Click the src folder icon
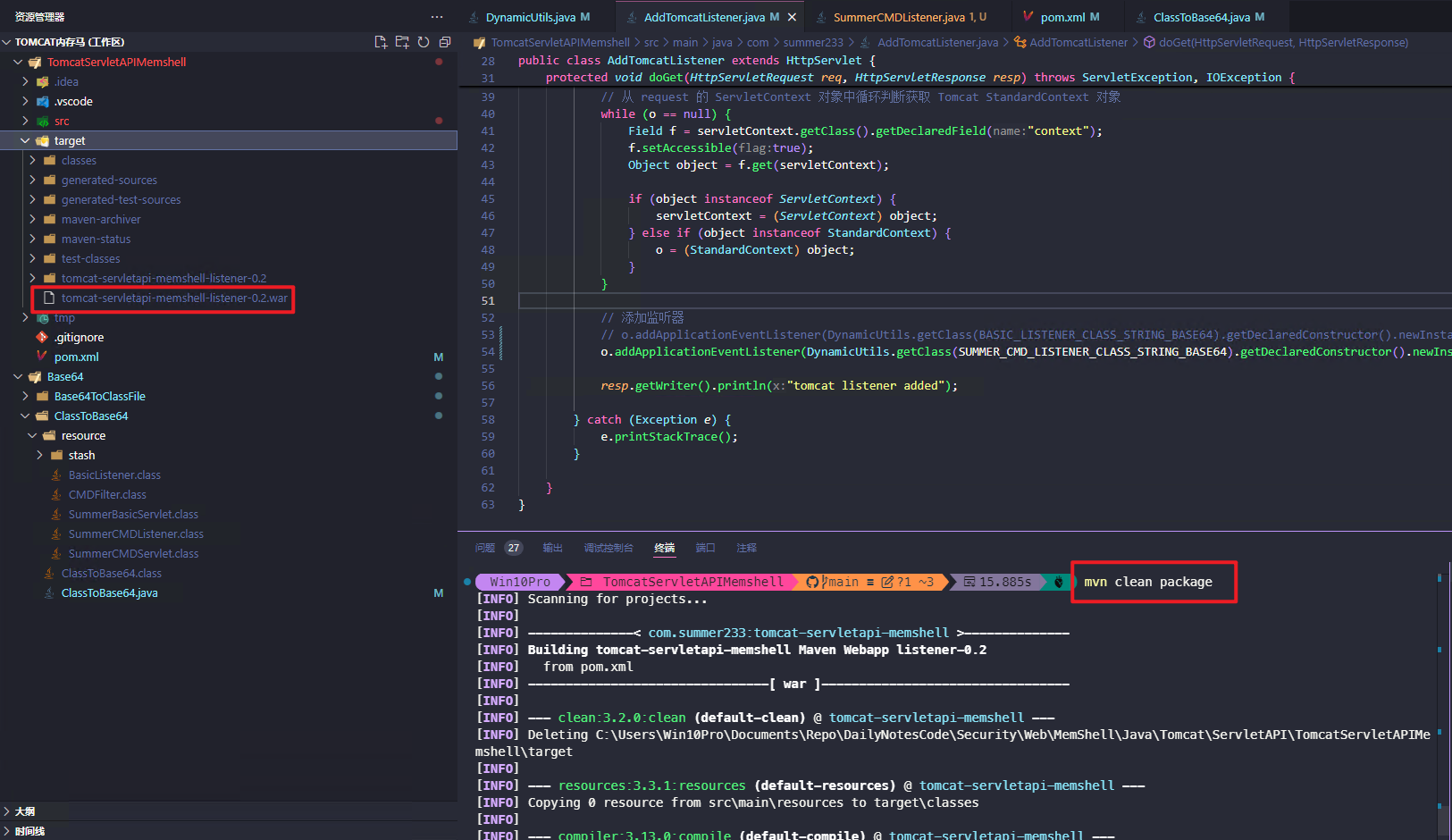 tap(42, 121)
